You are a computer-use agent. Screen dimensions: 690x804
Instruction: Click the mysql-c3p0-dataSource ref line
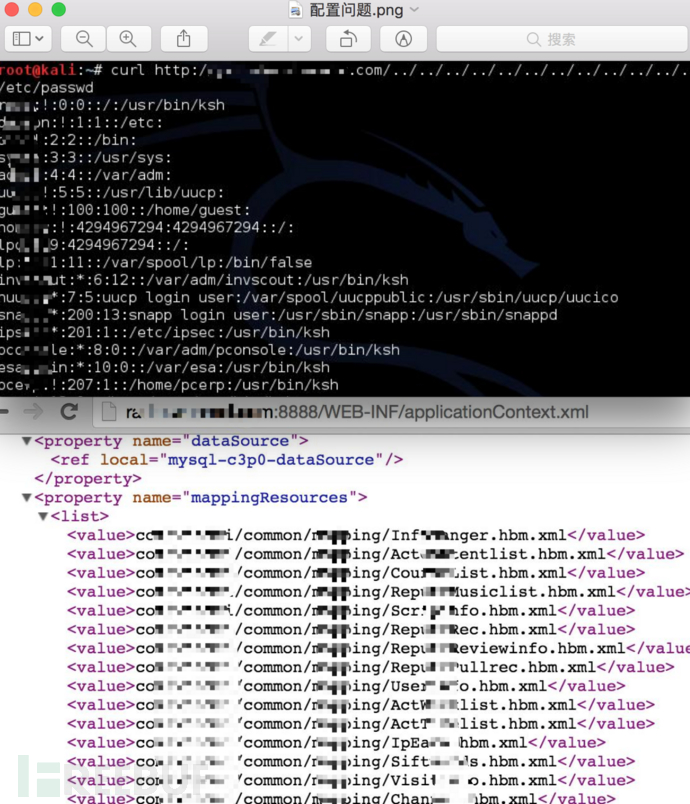coord(227,459)
